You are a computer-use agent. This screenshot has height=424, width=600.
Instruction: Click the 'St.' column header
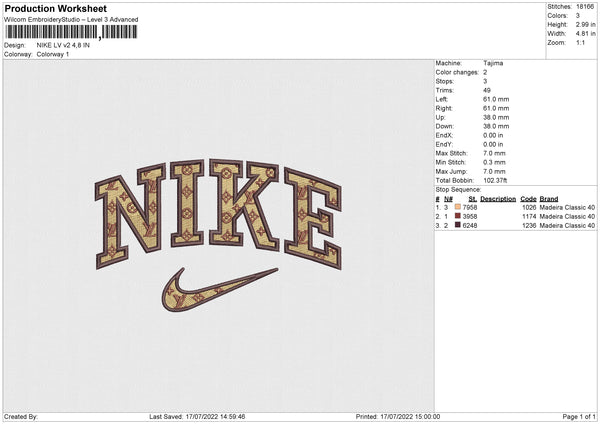[473, 199]
